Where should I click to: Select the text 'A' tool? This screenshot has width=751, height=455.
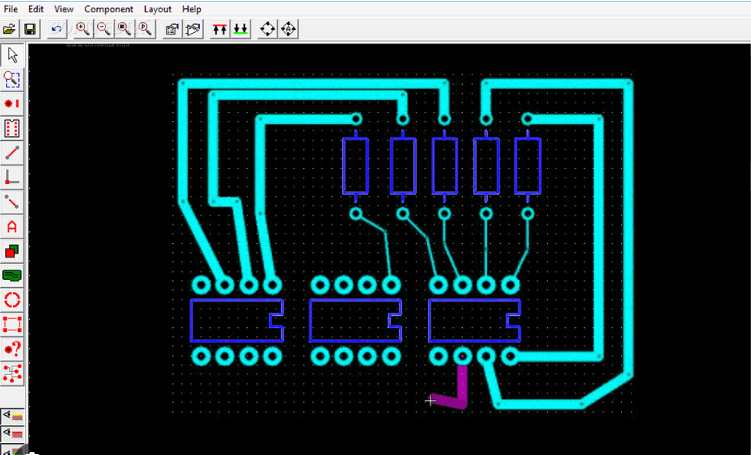coord(13,226)
